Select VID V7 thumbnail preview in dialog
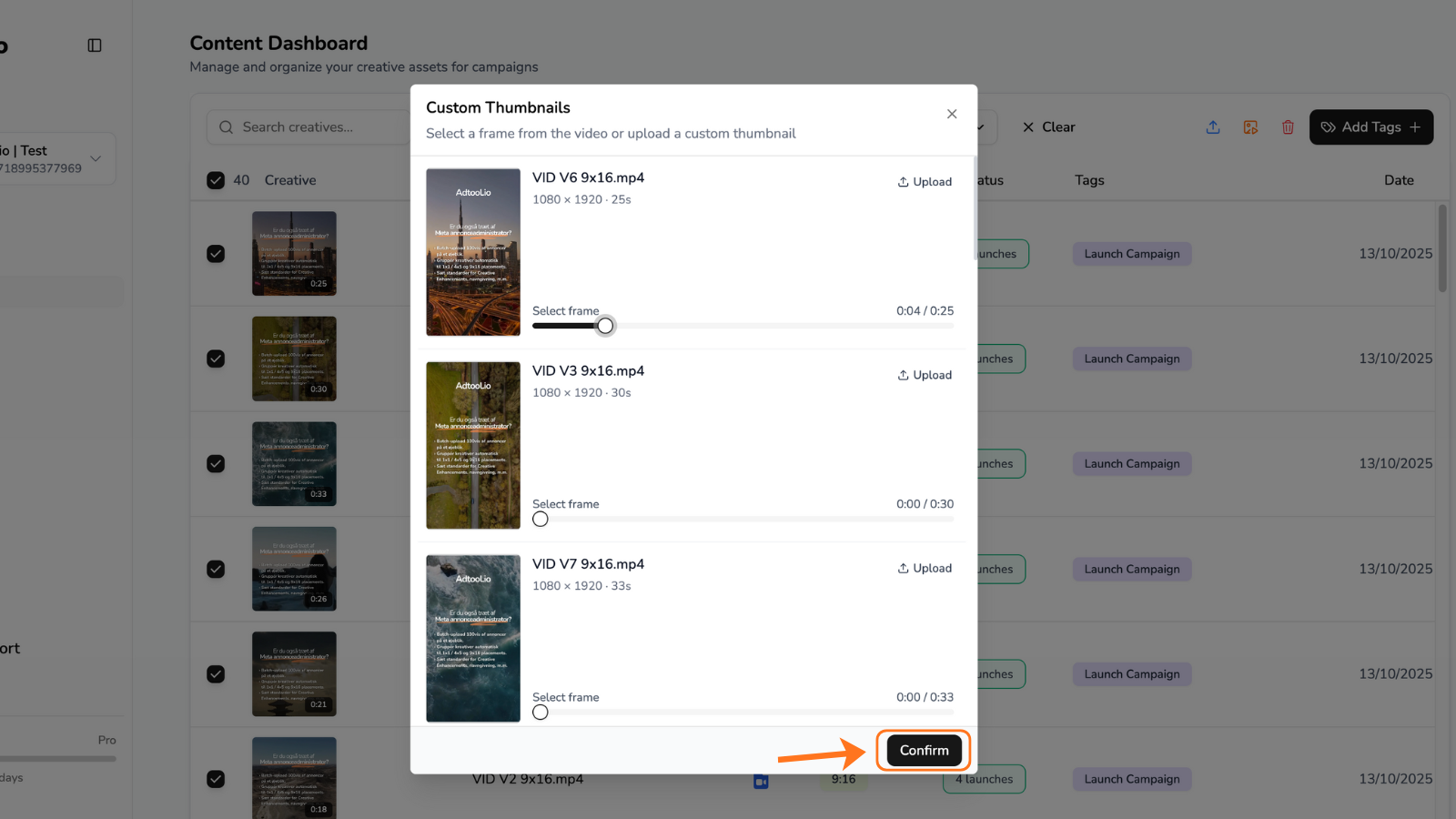The image size is (1456, 819). point(473,639)
